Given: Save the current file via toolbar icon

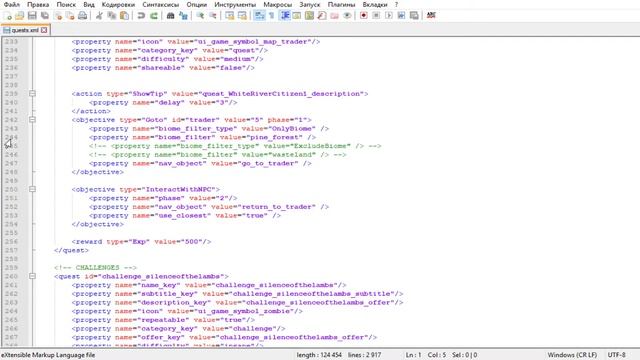Looking at the screenshot, I should point(32,16).
